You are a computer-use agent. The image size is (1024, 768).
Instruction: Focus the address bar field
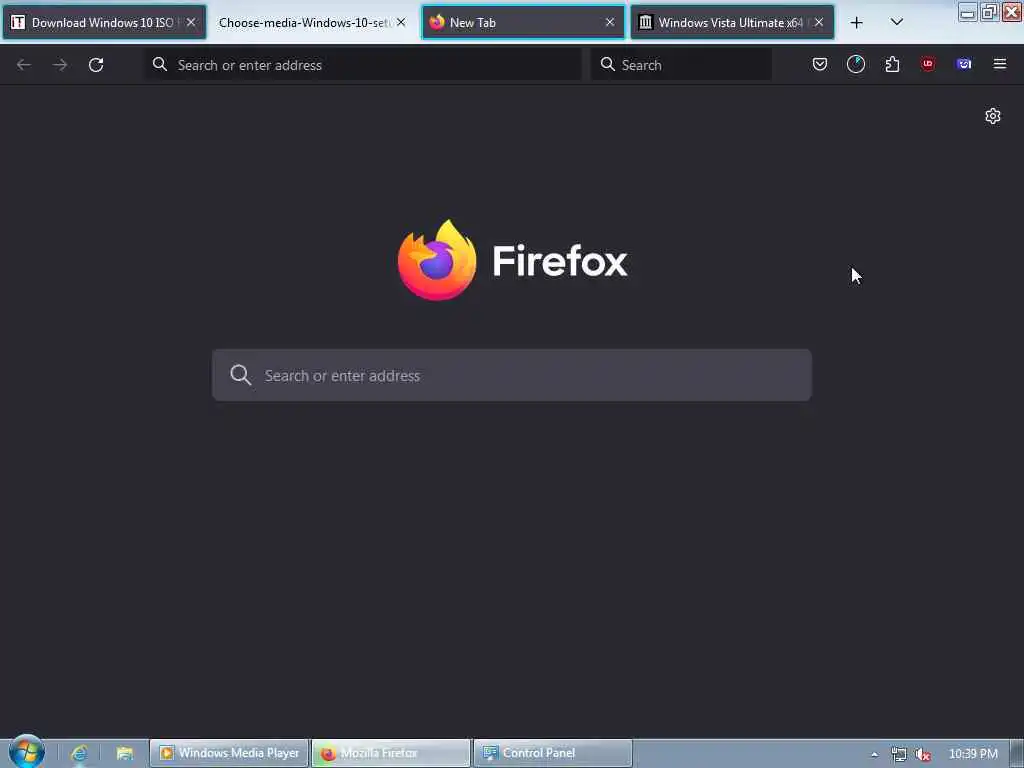point(362,65)
